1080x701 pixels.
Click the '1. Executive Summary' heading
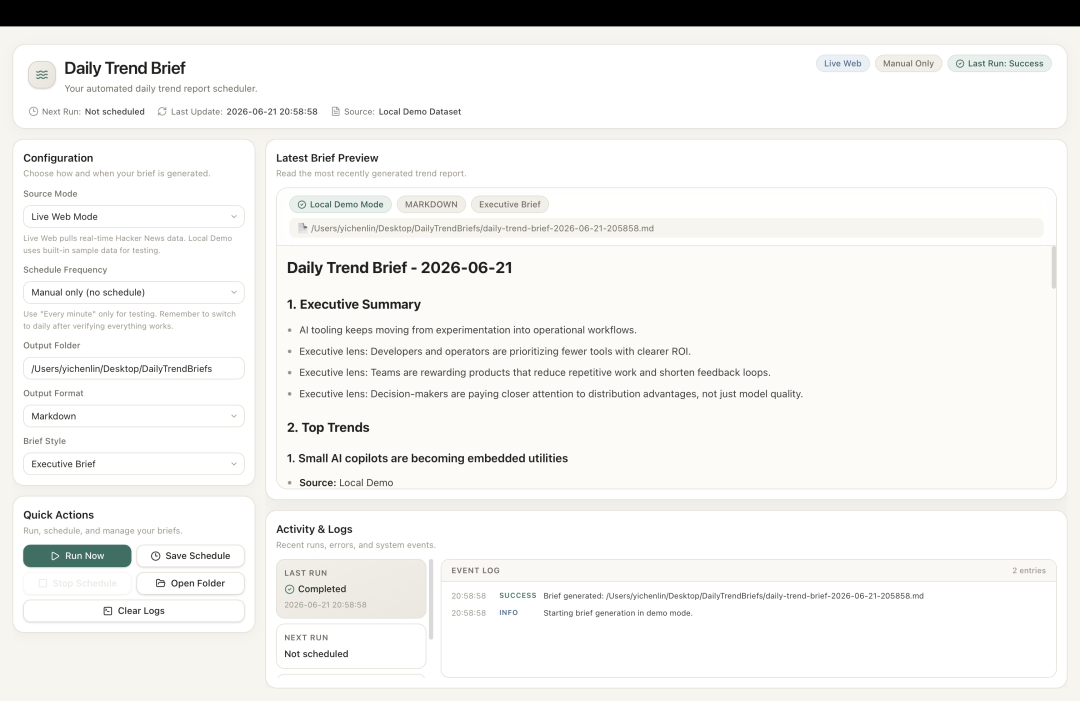[353, 304]
